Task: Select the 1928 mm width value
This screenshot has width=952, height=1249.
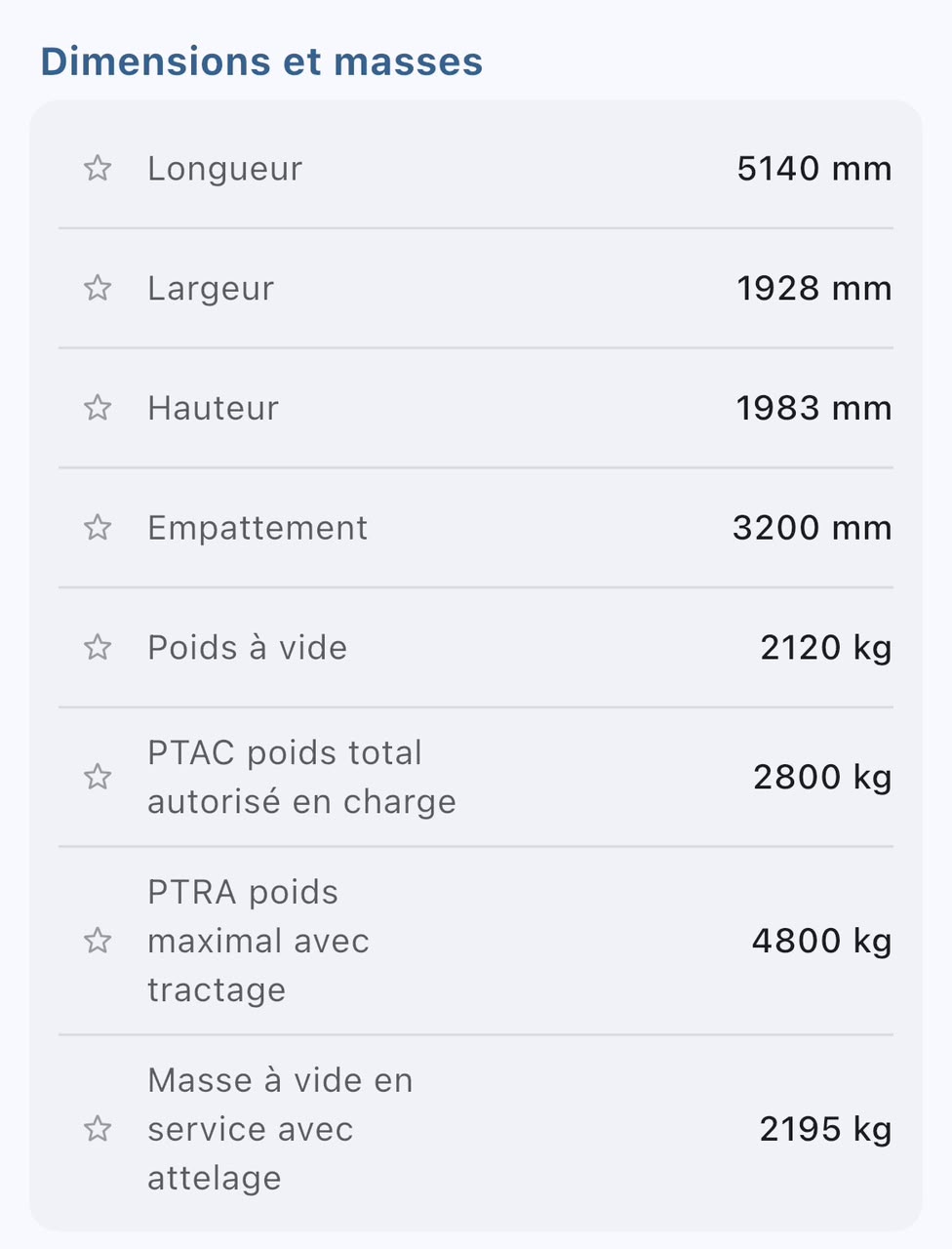Action: pos(814,288)
